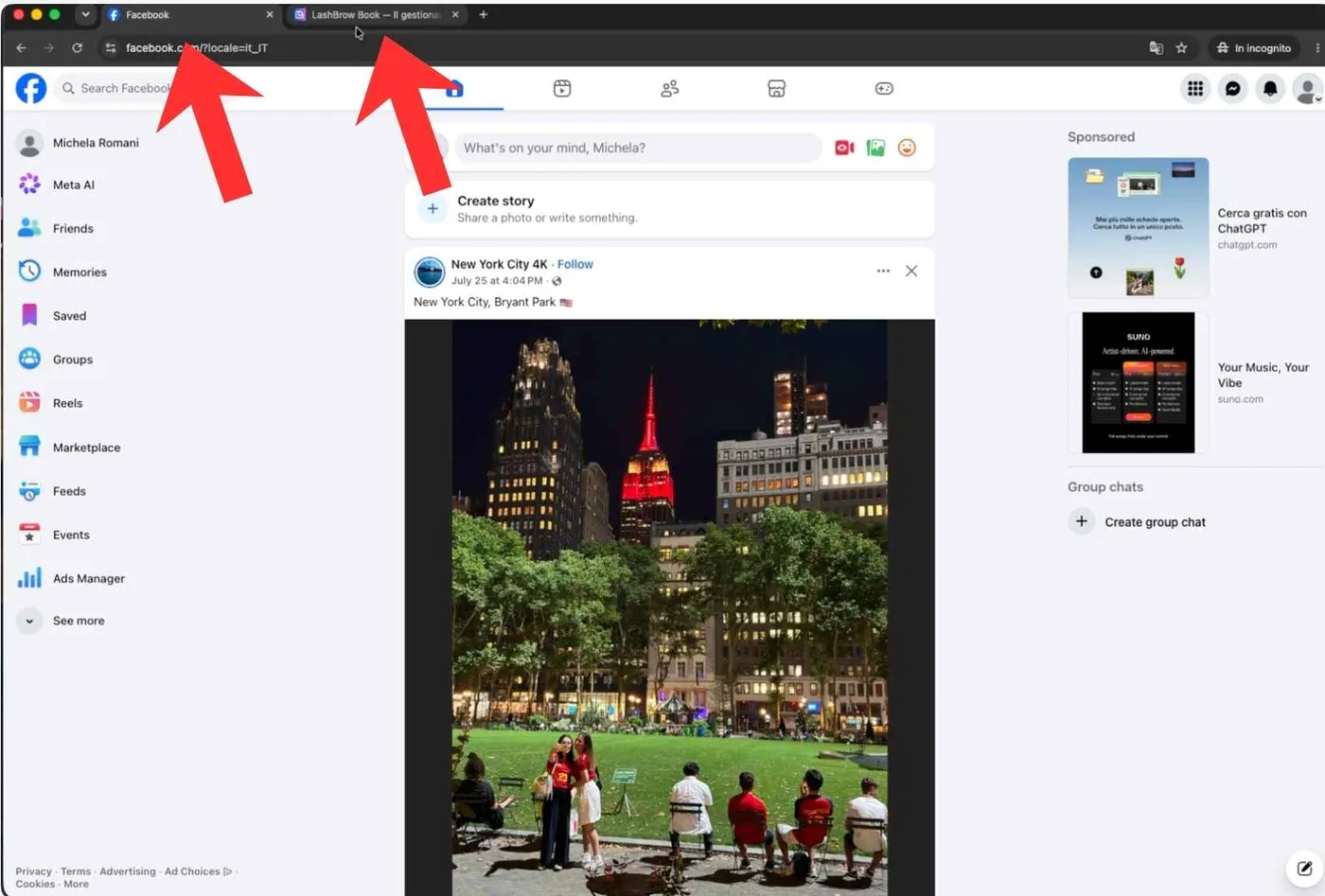1325x896 pixels.
Task: Click the Photo/video icon in composer
Action: [875, 148]
